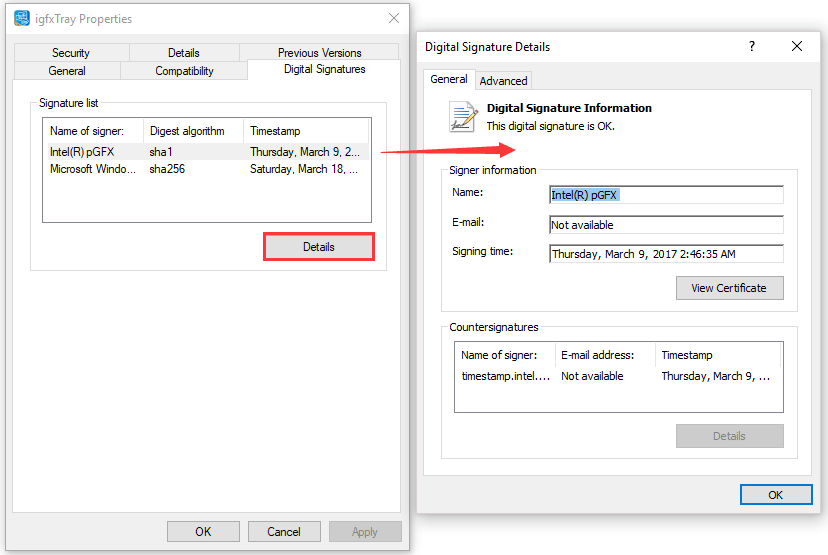Viewport: 828px width, 555px height.
Task: Click the E-mail Not available field
Action: pos(666,225)
